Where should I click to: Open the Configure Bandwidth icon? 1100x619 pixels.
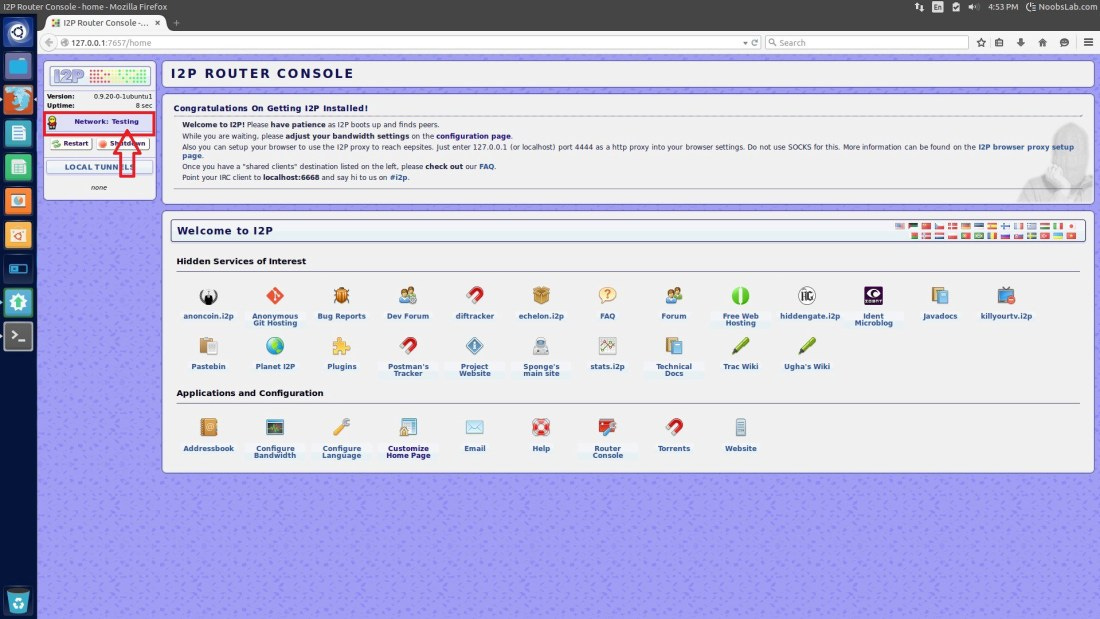coord(275,428)
